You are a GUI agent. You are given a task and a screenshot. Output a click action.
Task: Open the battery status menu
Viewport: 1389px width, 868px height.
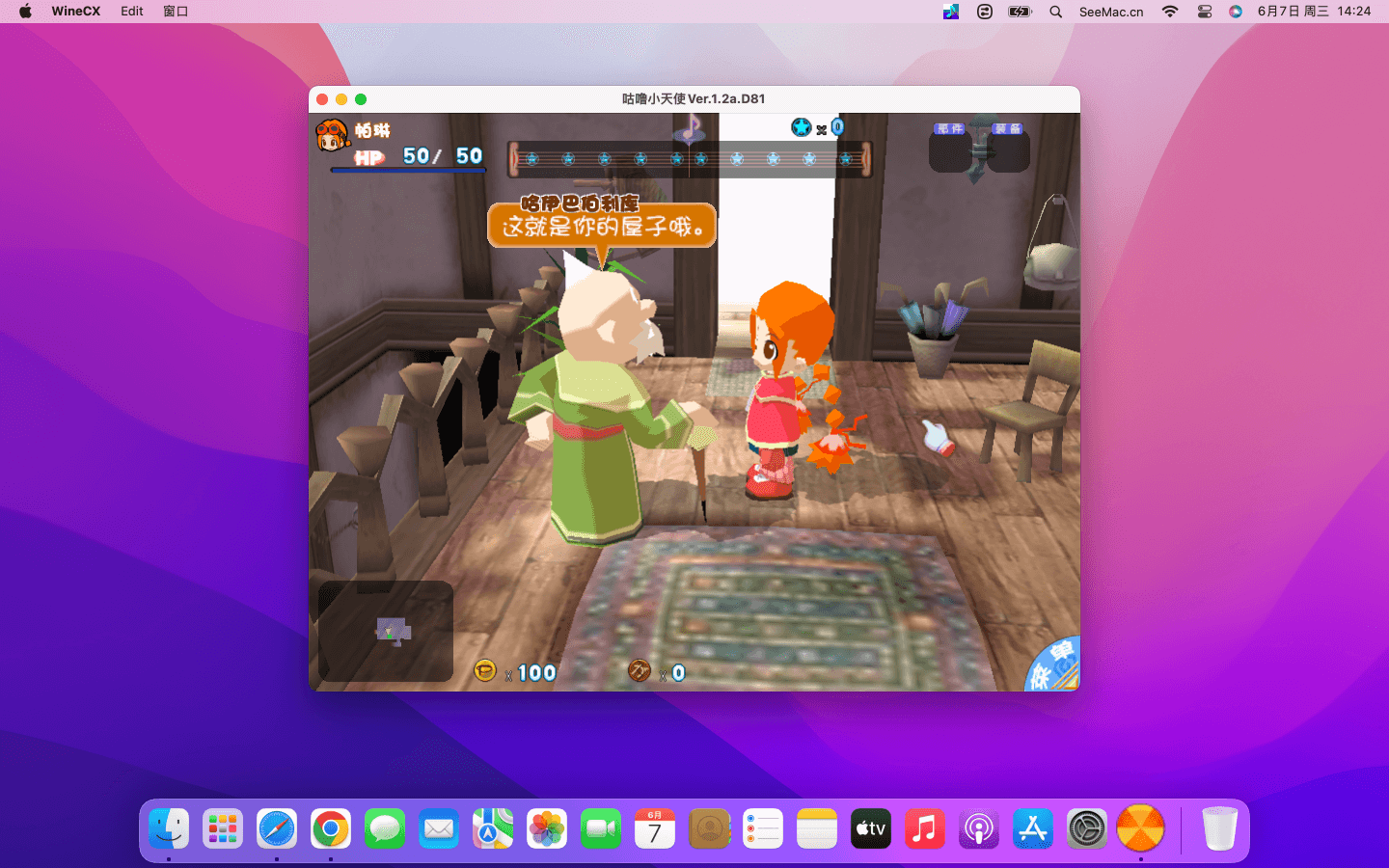(x=1020, y=12)
